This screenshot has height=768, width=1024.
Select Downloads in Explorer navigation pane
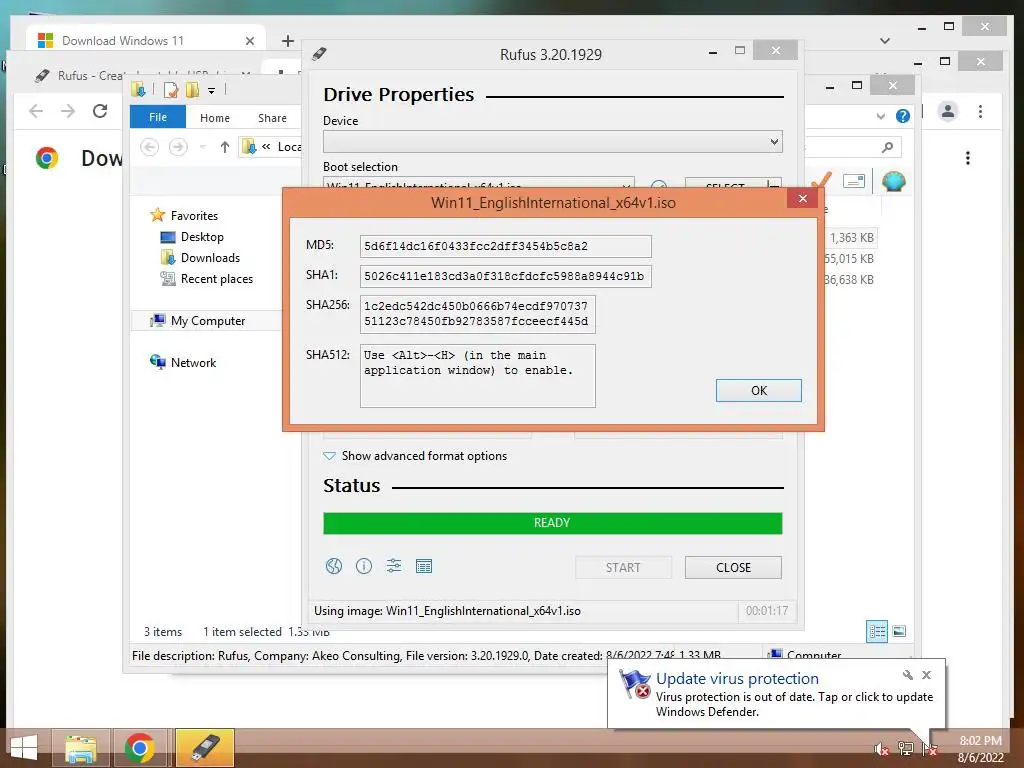[200, 257]
